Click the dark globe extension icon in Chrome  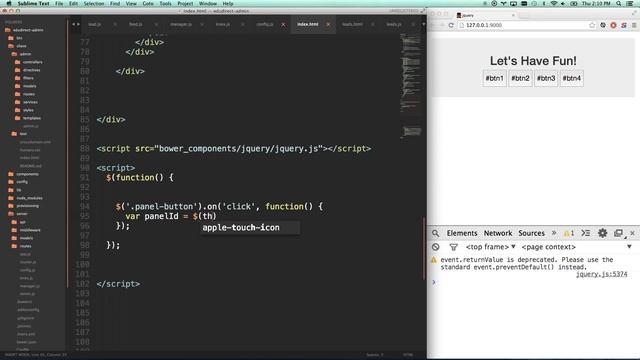point(603,25)
